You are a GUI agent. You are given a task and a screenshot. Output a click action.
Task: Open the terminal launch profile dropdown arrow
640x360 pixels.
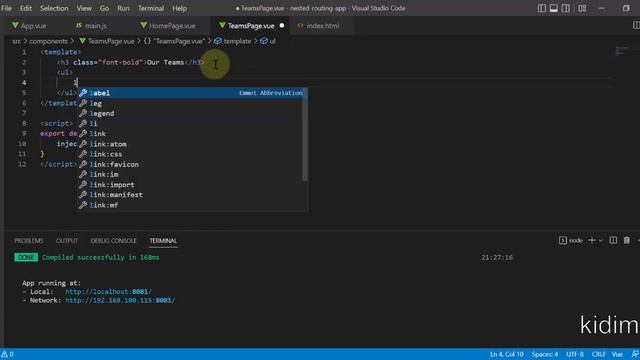pyautogui.click(x=601, y=241)
